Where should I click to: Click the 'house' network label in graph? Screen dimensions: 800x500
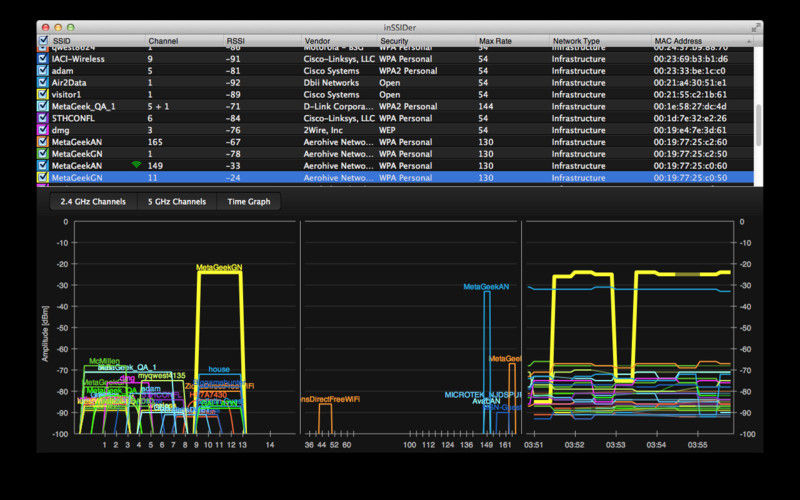coord(219,369)
